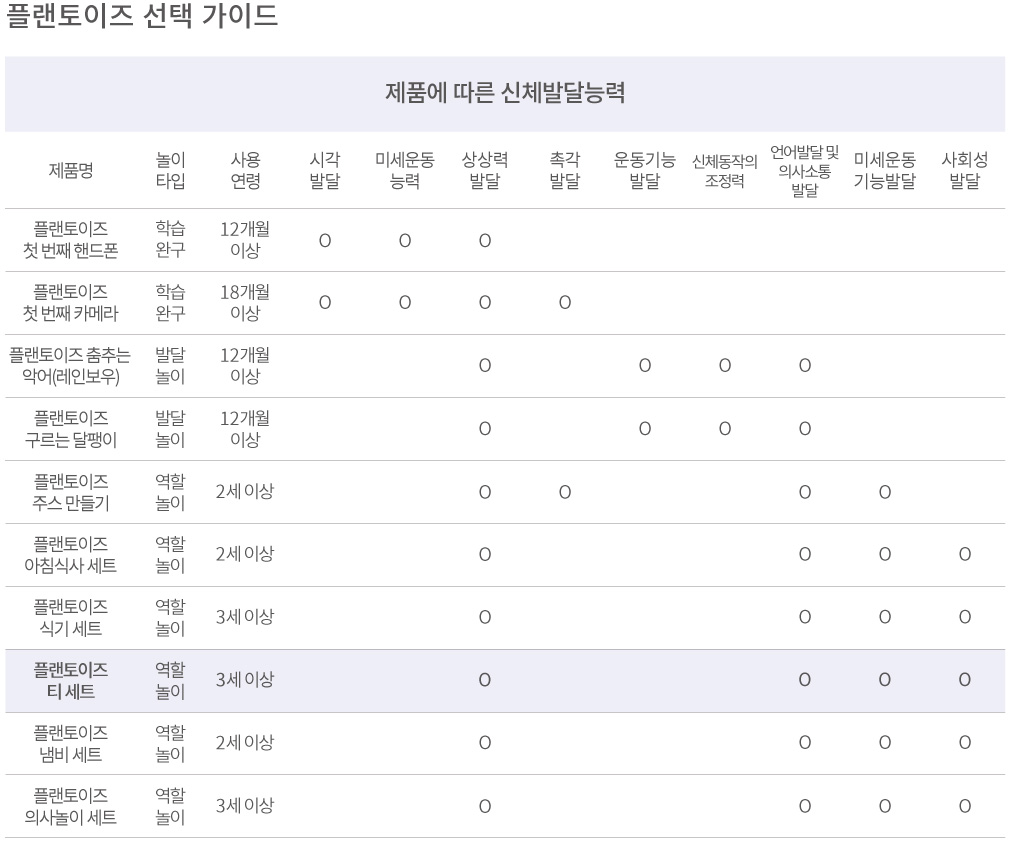The image size is (1010, 846).
Task: Select product '플랜토이즈 첫 번째 핸드폰'
Action: (71, 240)
